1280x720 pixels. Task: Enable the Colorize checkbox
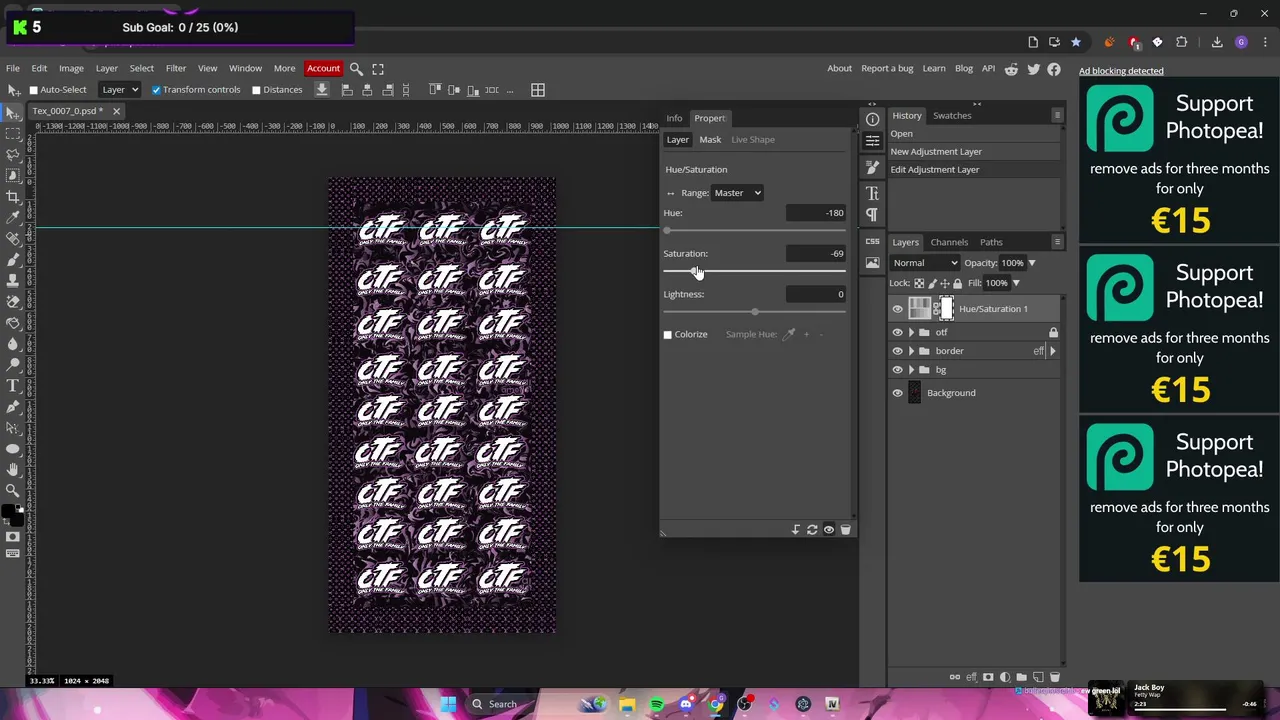(668, 335)
